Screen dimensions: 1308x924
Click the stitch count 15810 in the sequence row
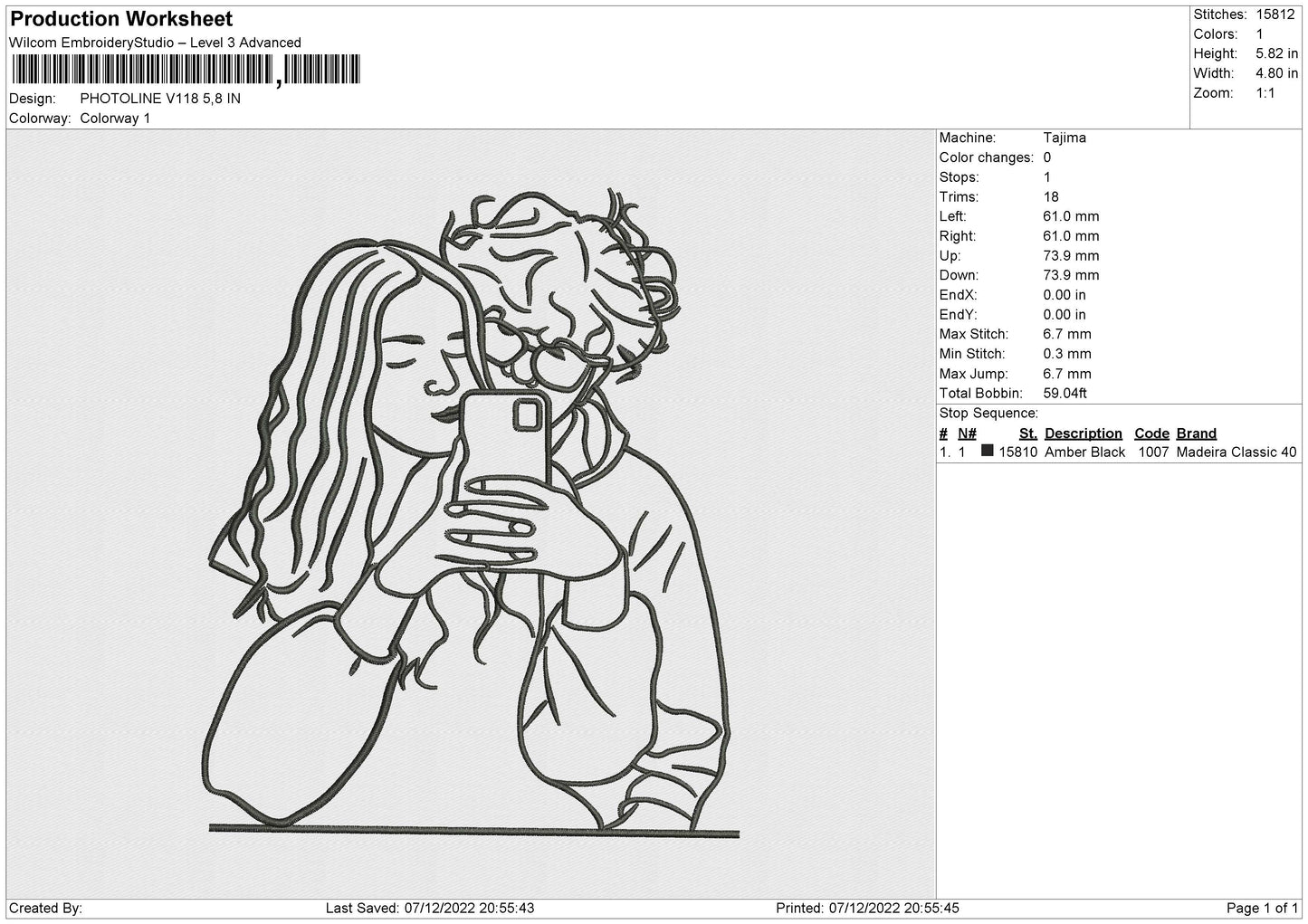1017,452
